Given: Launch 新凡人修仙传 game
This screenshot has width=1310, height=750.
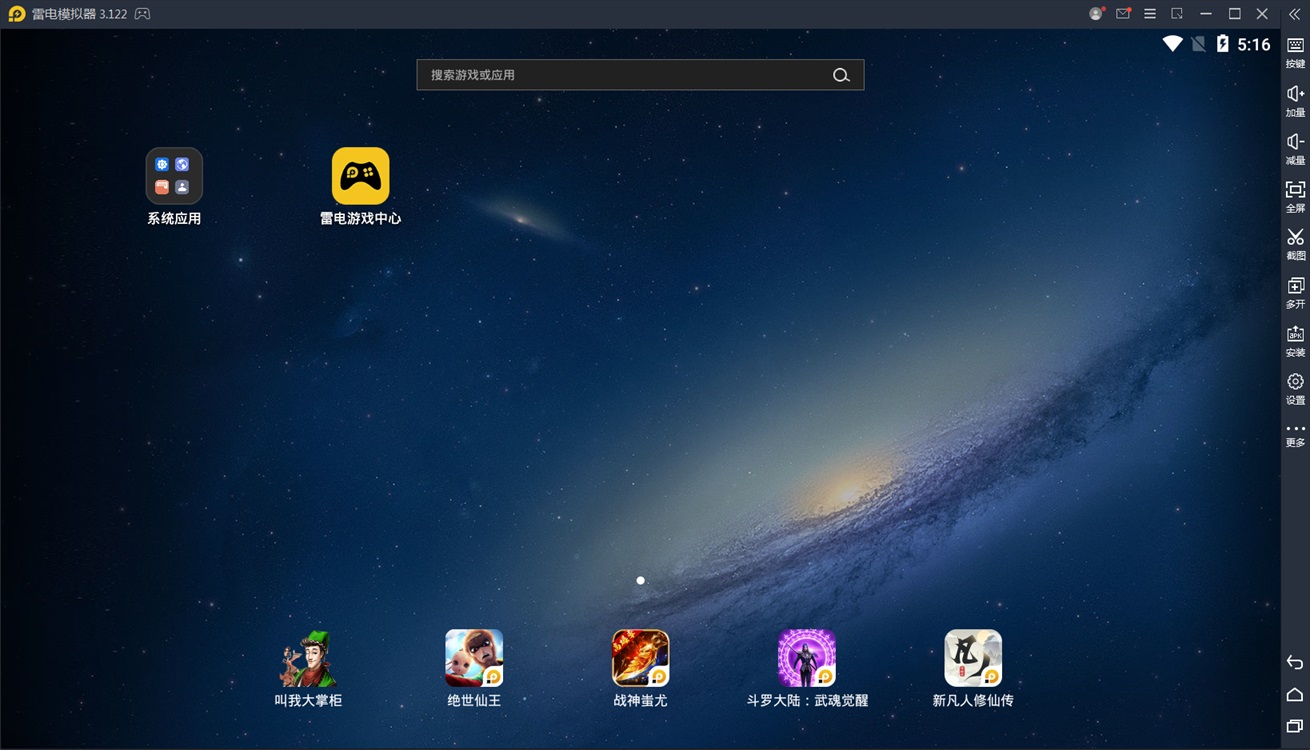Looking at the screenshot, I should pos(973,658).
